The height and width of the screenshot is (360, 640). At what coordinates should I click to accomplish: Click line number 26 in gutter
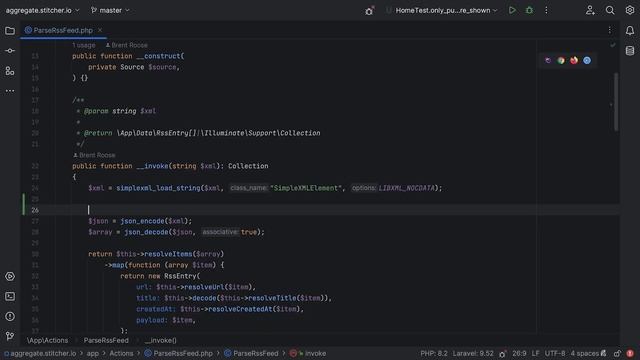35,210
